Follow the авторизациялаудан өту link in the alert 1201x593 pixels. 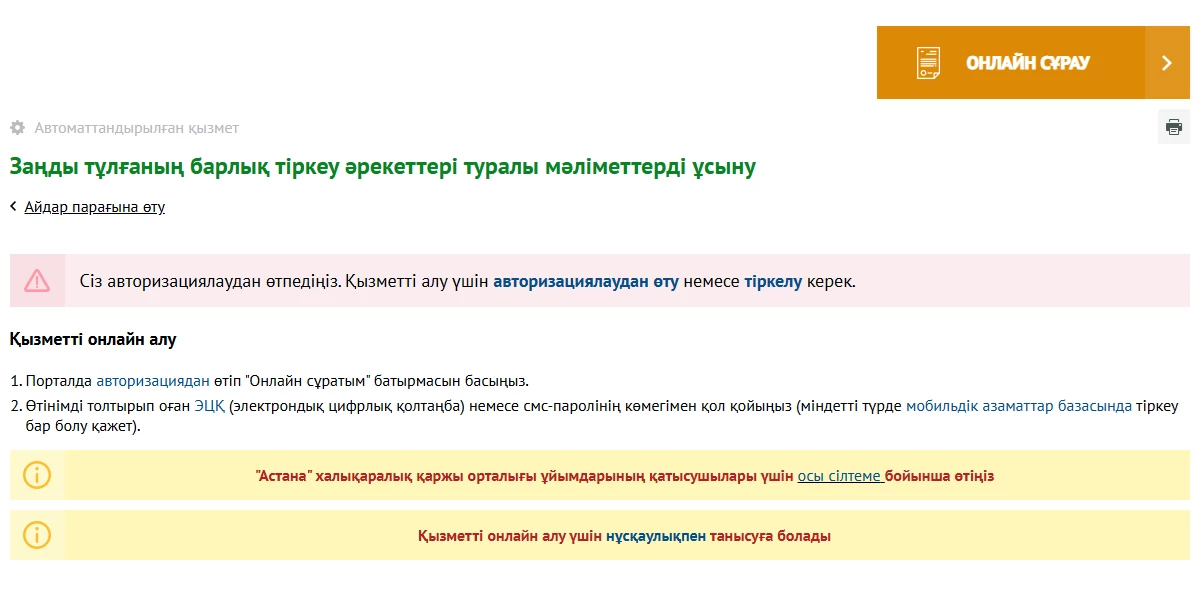tap(586, 282)
